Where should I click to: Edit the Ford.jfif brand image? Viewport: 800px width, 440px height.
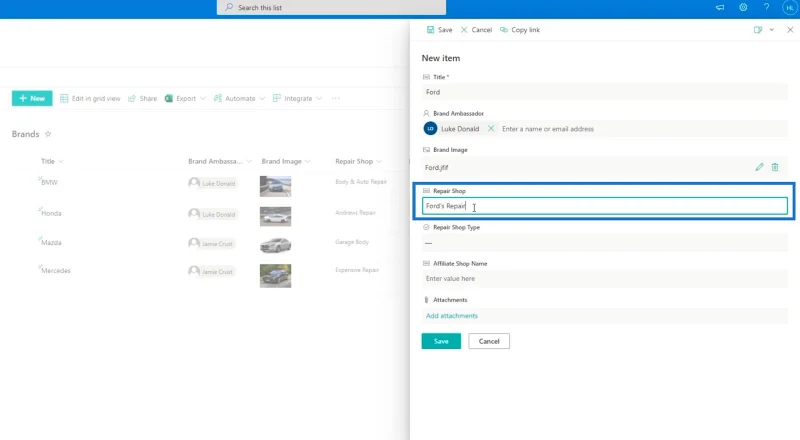[x=759, y=167]
